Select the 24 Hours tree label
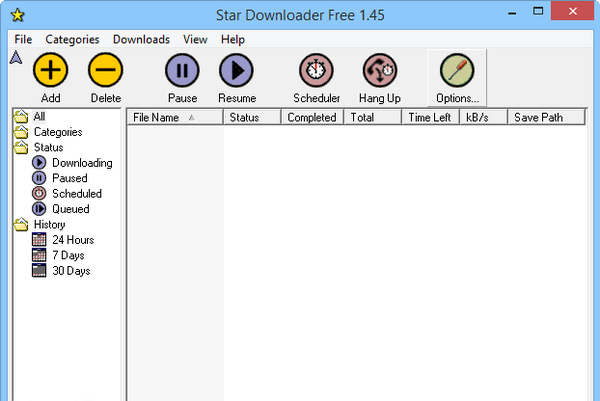The image size is (600, 401). (x=73, y=240)
